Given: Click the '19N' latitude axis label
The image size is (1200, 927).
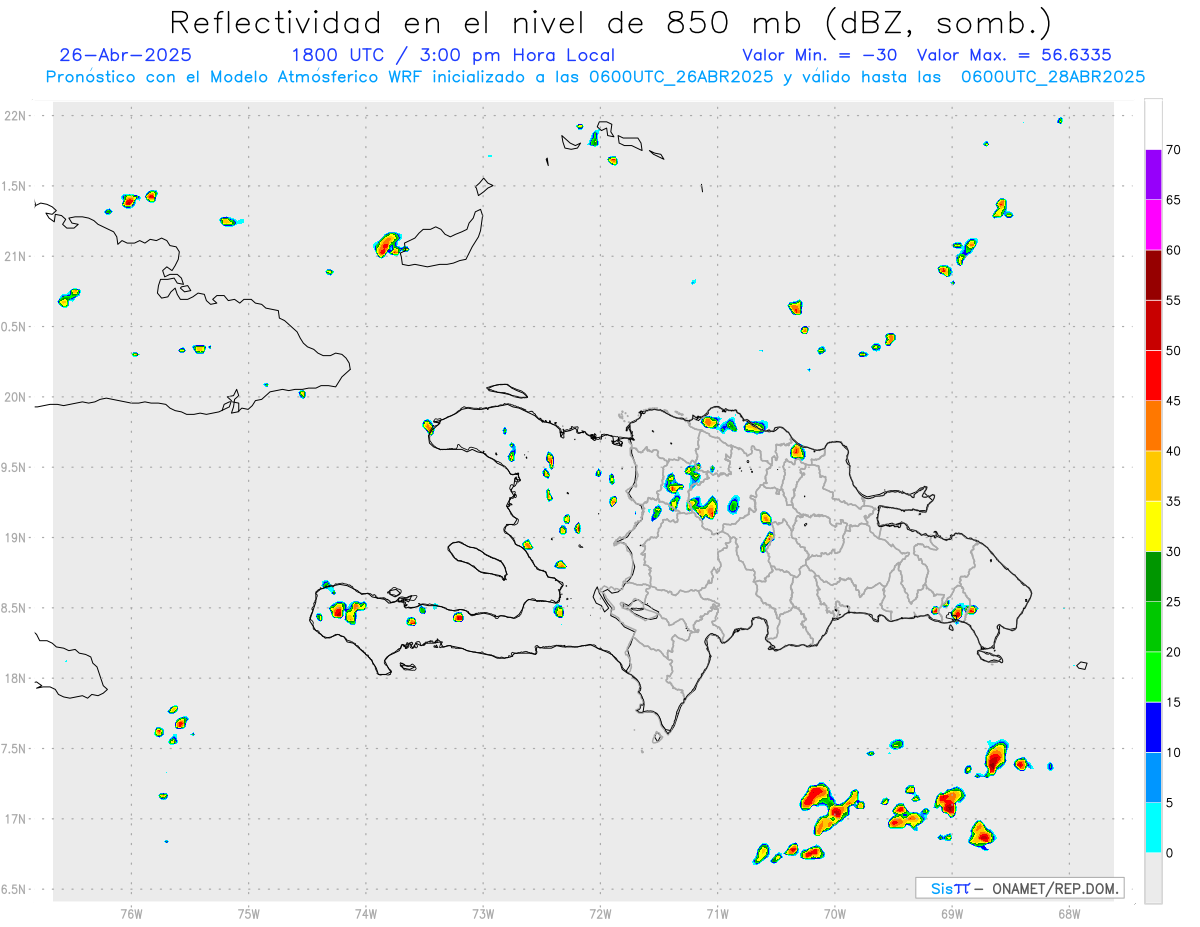Looking at the screenshot, I should click(x=17, y=538).
